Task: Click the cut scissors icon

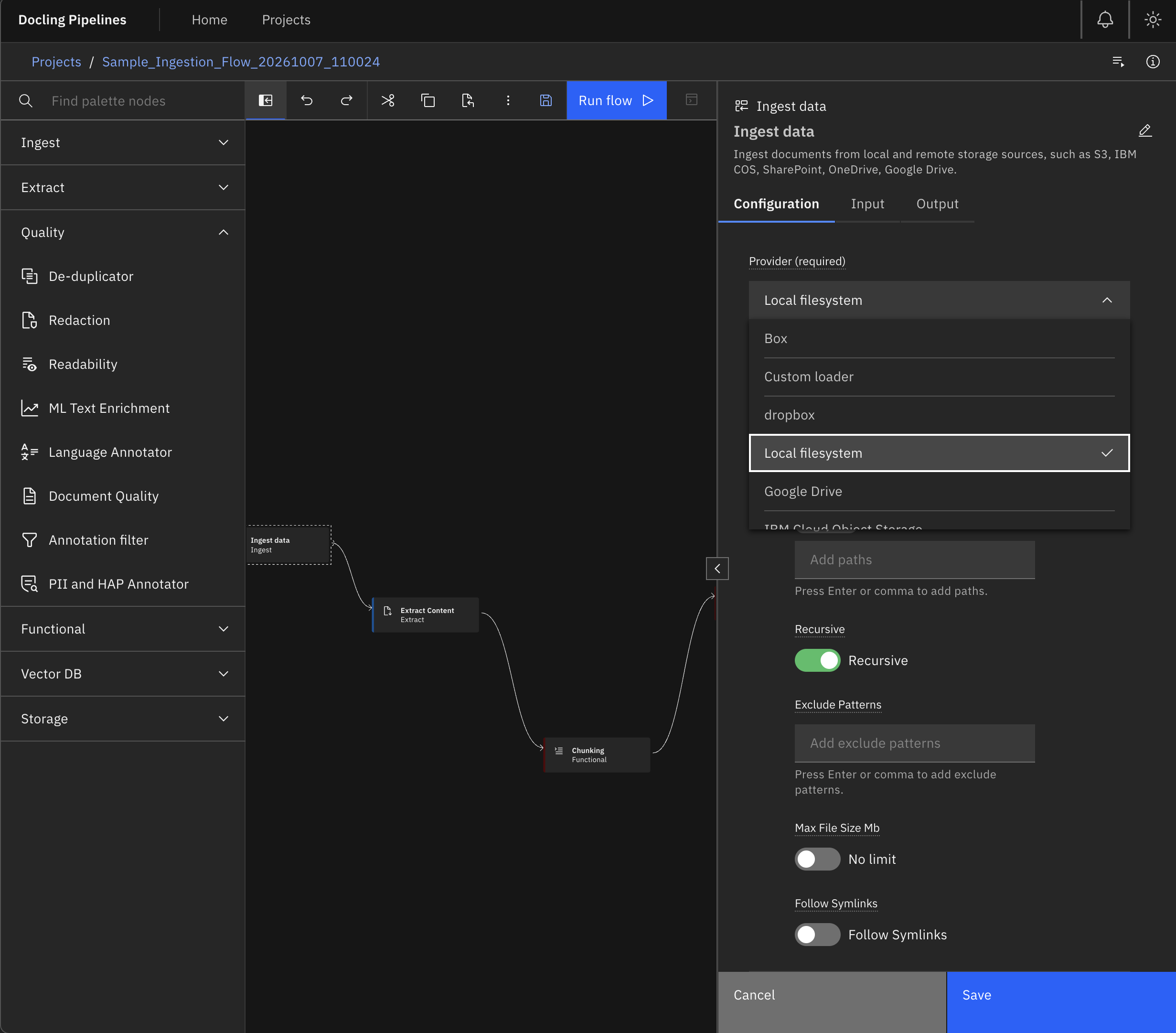Action: pos(388,101)
